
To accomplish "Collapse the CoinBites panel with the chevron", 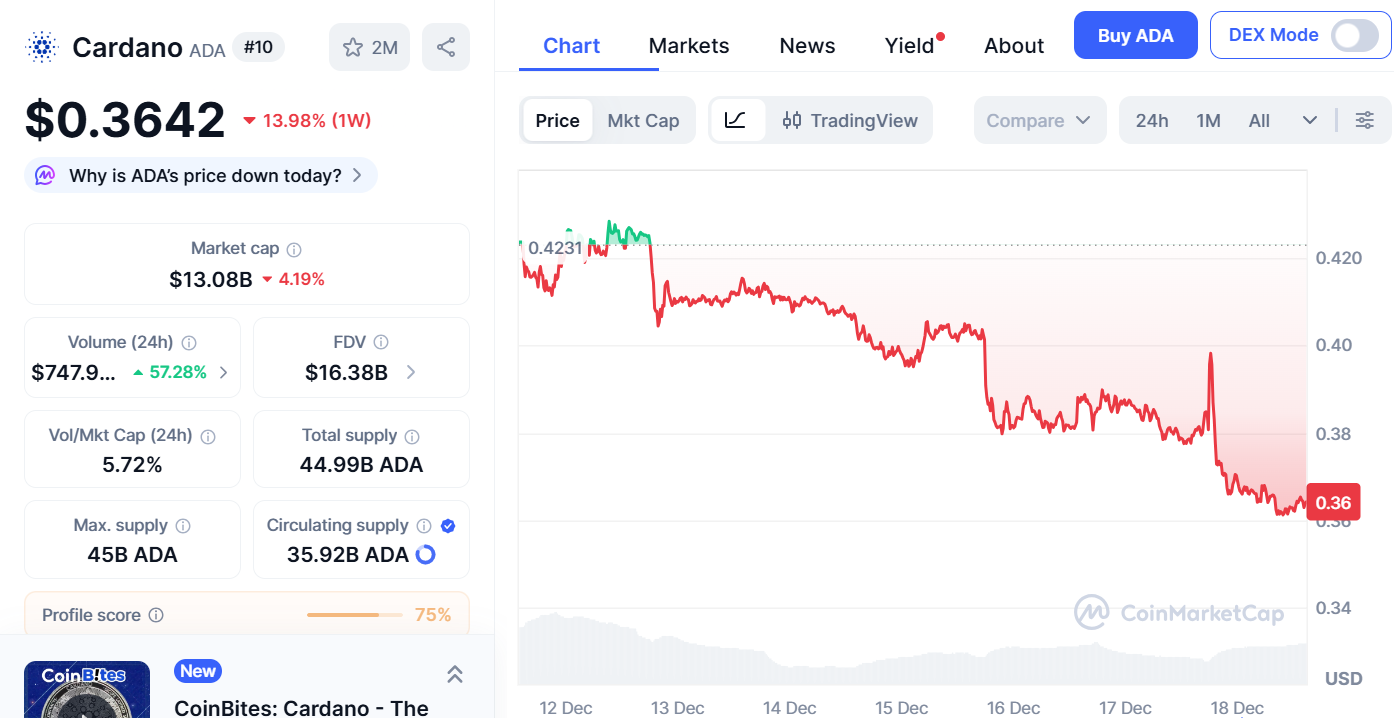I will (455, 675).
